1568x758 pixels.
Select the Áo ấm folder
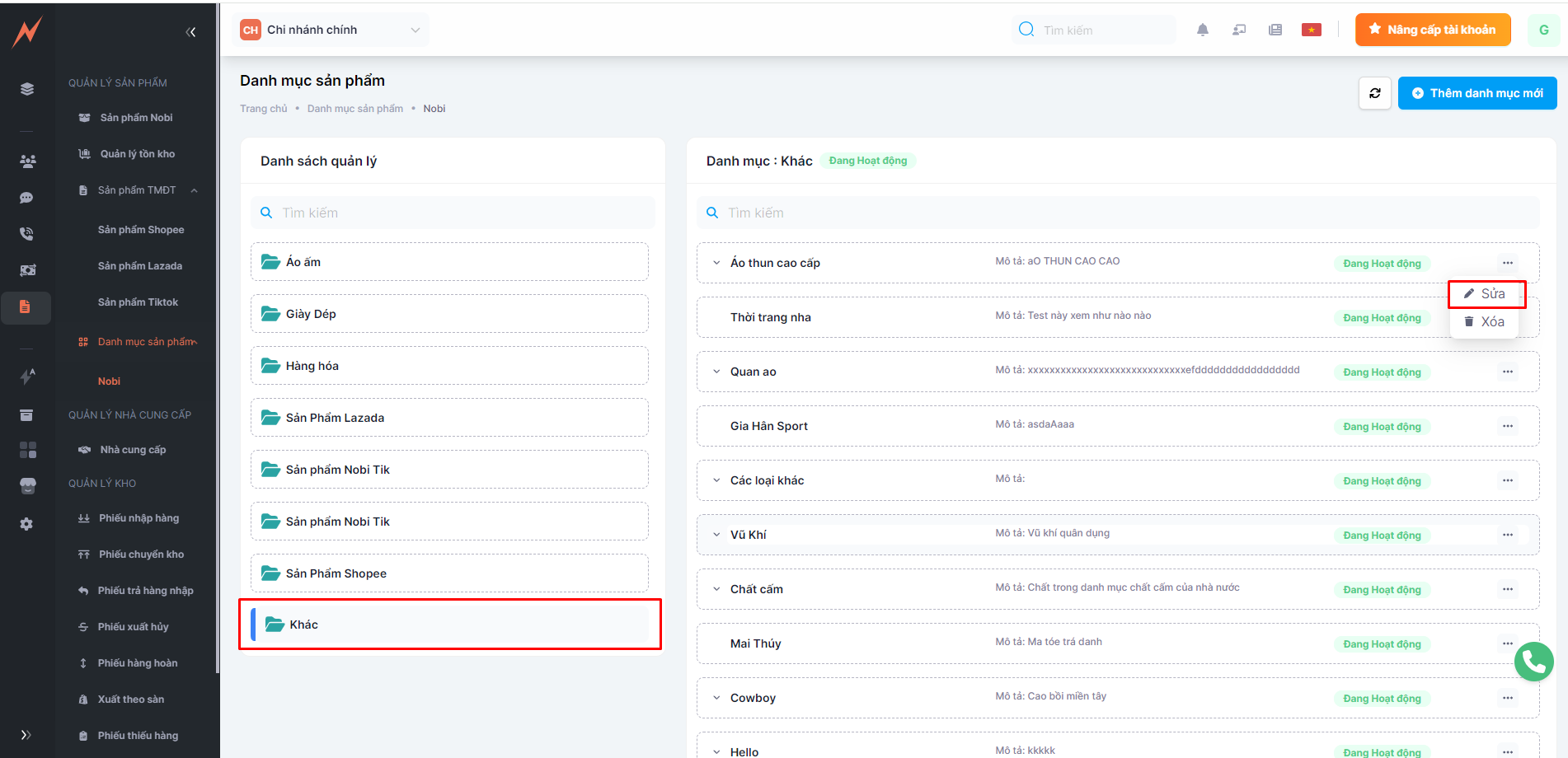(x=449, y=262)
